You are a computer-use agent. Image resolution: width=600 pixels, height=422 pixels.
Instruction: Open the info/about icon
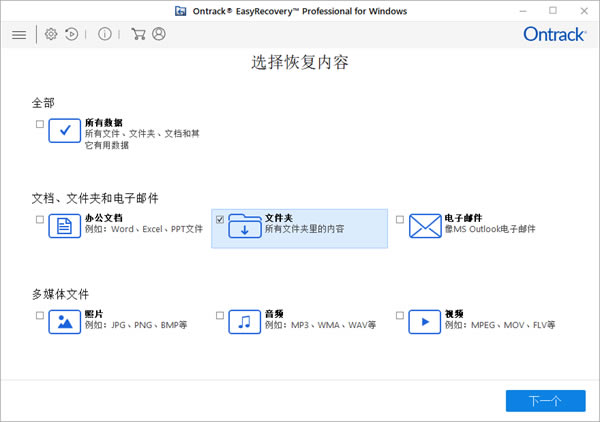[x=105, y=34]
